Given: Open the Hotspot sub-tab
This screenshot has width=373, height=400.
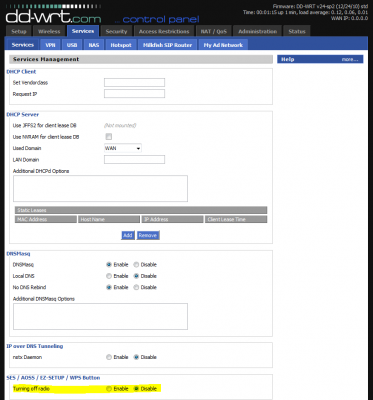Looking at the screenshot, I should tap(121, 45).
